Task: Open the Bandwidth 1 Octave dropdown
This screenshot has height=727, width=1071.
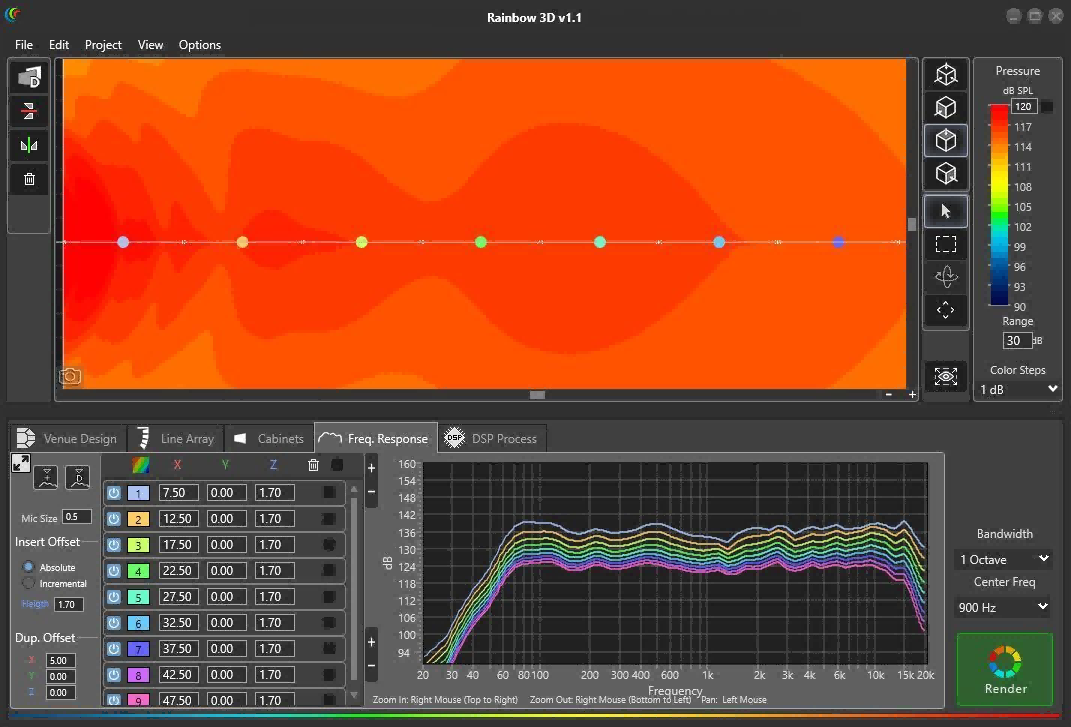Action: [x=1004, y=559]
